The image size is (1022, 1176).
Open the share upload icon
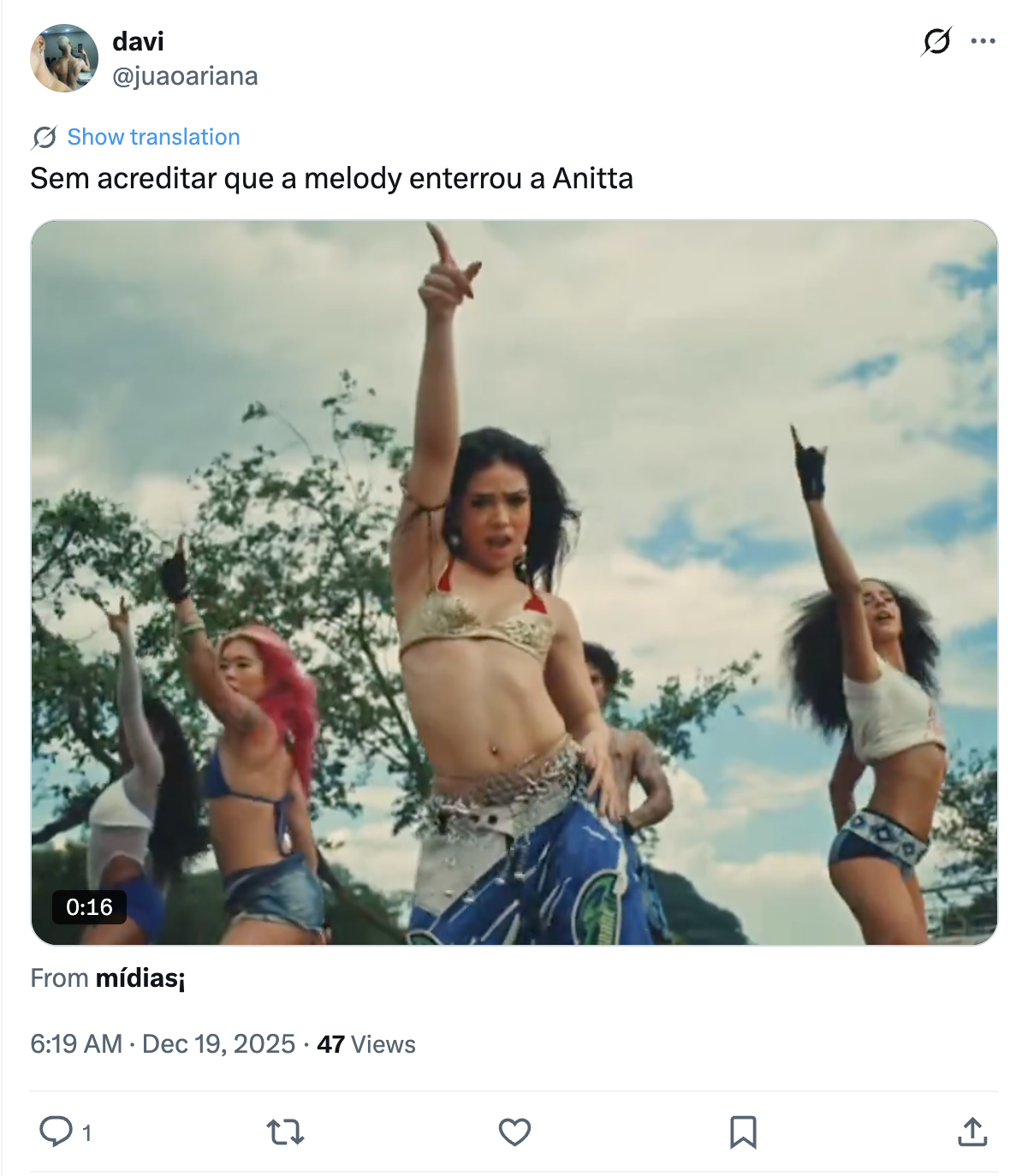[x=972, y=1132]
